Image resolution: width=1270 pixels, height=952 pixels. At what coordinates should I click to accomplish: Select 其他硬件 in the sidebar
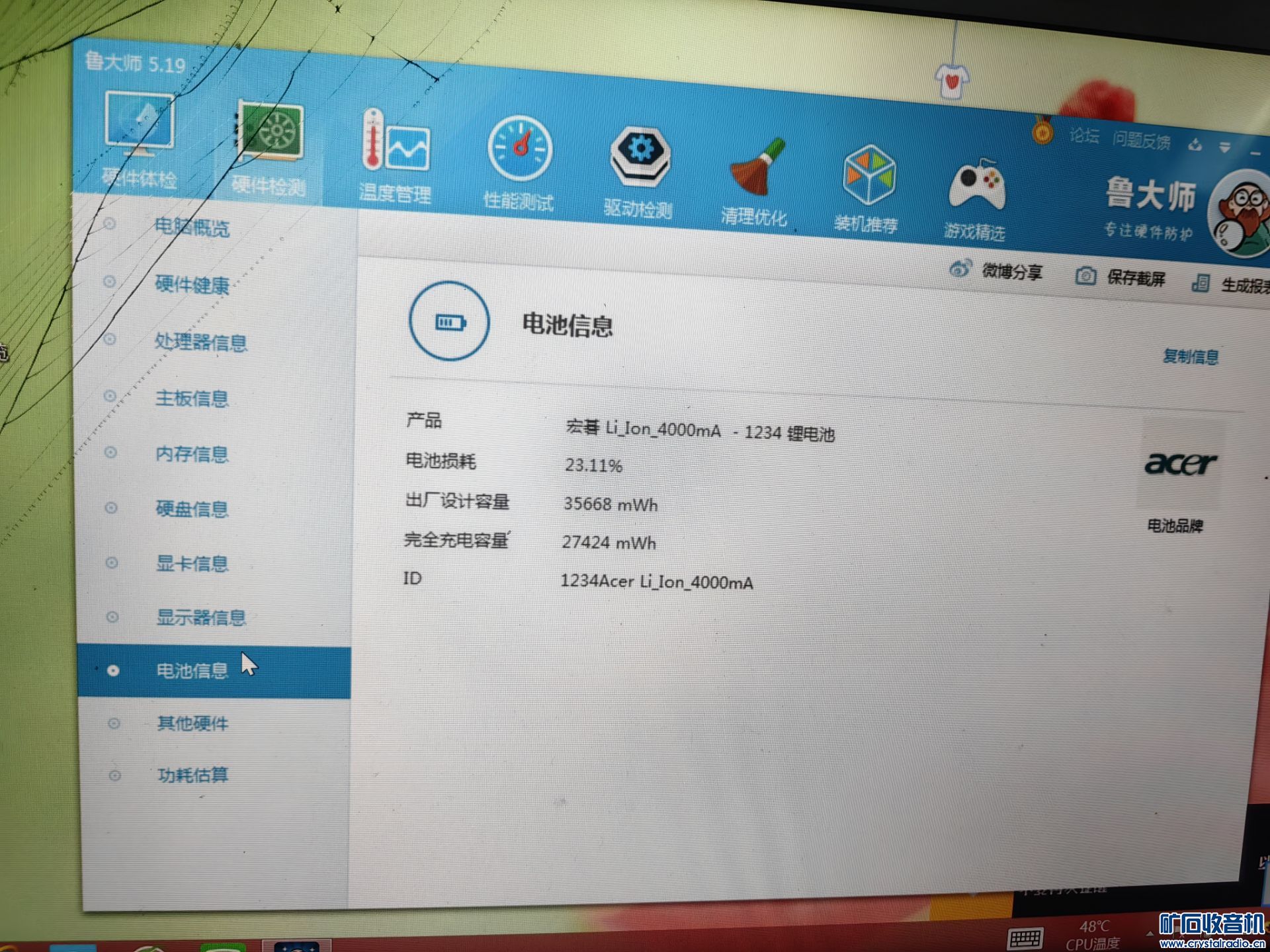click(x=192, y=723)
